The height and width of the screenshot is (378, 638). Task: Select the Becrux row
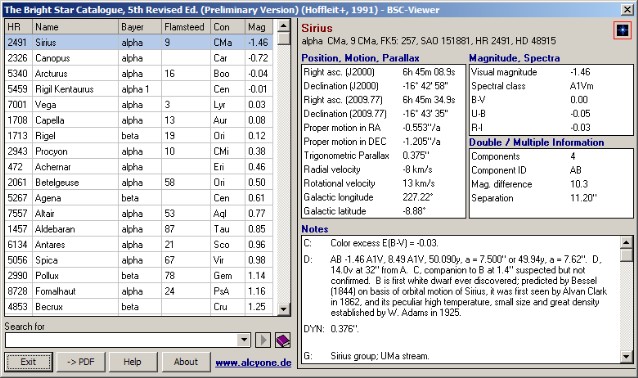click(139, 307)
